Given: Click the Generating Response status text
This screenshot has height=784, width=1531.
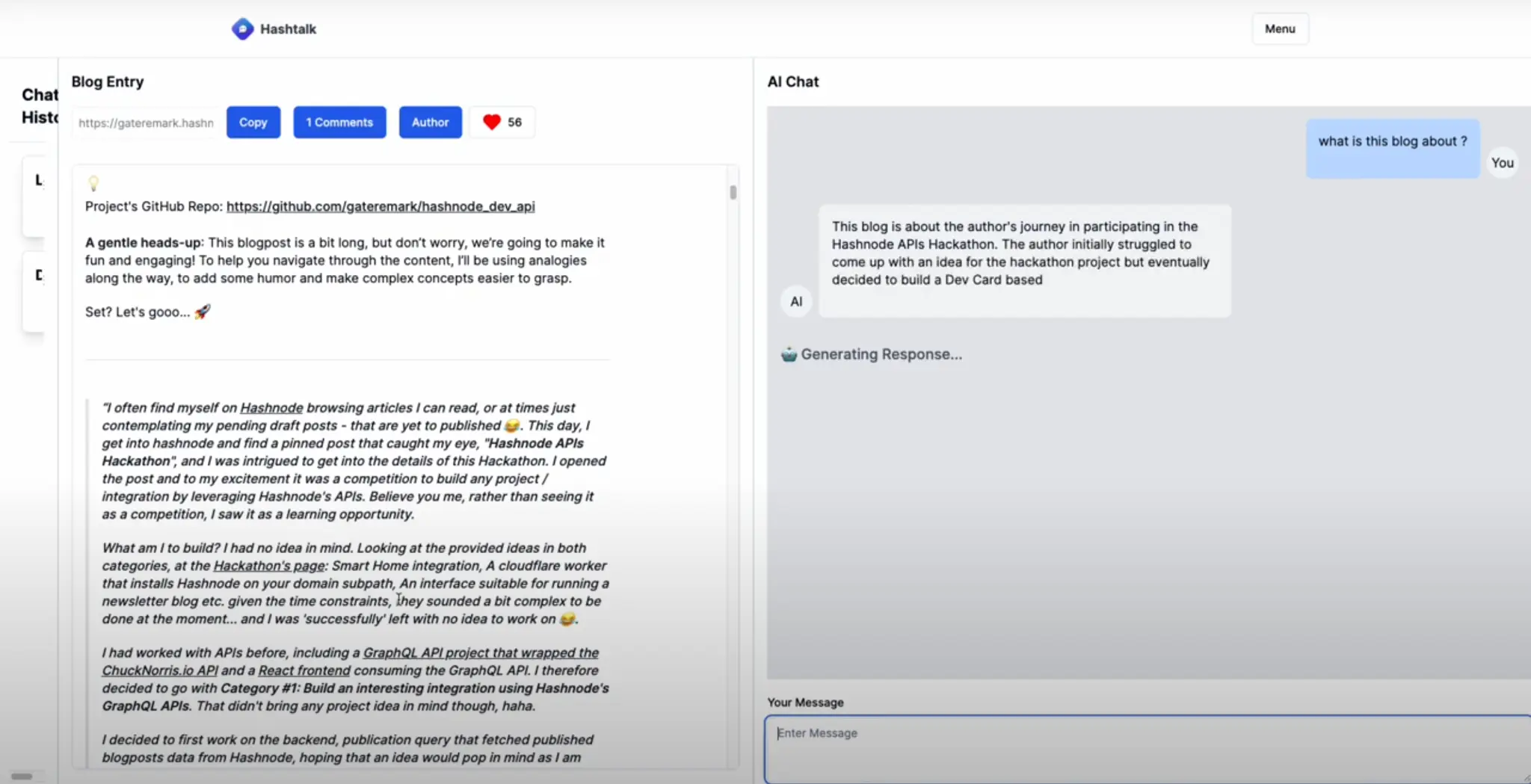Looking at the screenshot, I should [x=881, y=354].
